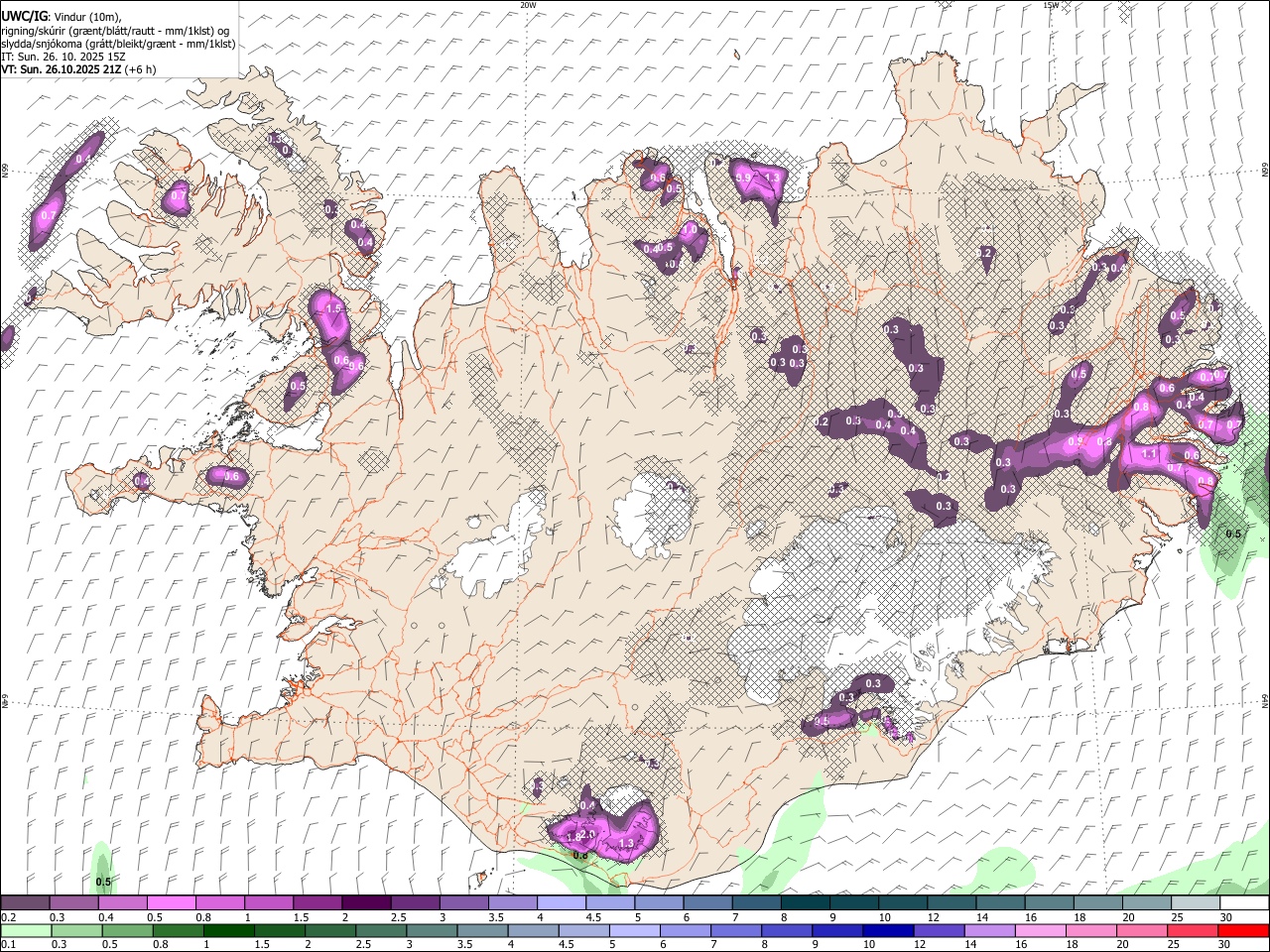Click the '20W' longitude label at top edge
The height and width of the screenshot is (952, 1270).
(x=528, y=5)
